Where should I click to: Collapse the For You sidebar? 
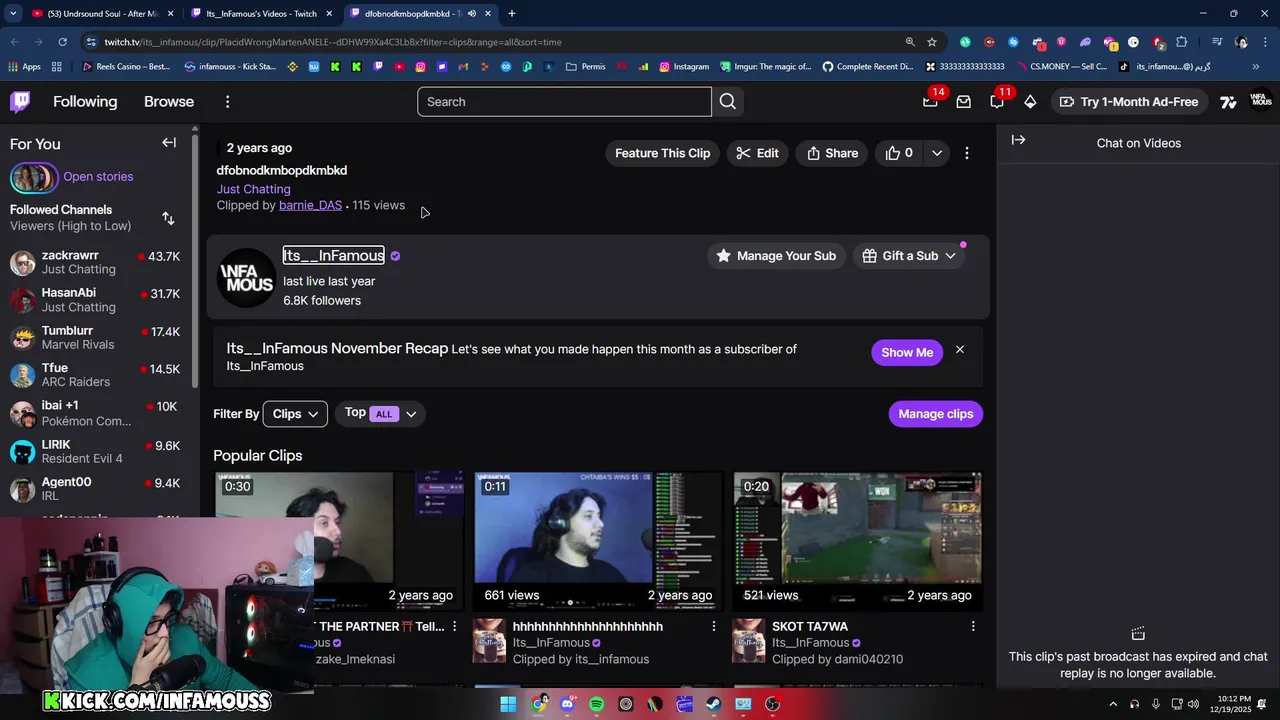click(169, 143)
